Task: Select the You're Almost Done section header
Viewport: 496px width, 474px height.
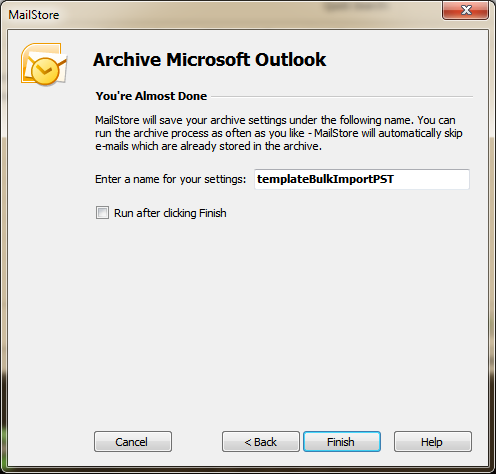Action: coord(151,96)
